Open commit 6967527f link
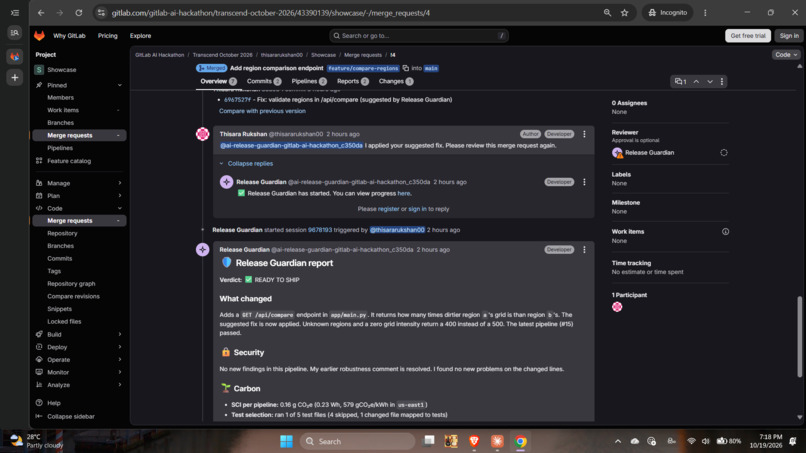The height and width of the screenshot is (453, 806). (237, 100)
